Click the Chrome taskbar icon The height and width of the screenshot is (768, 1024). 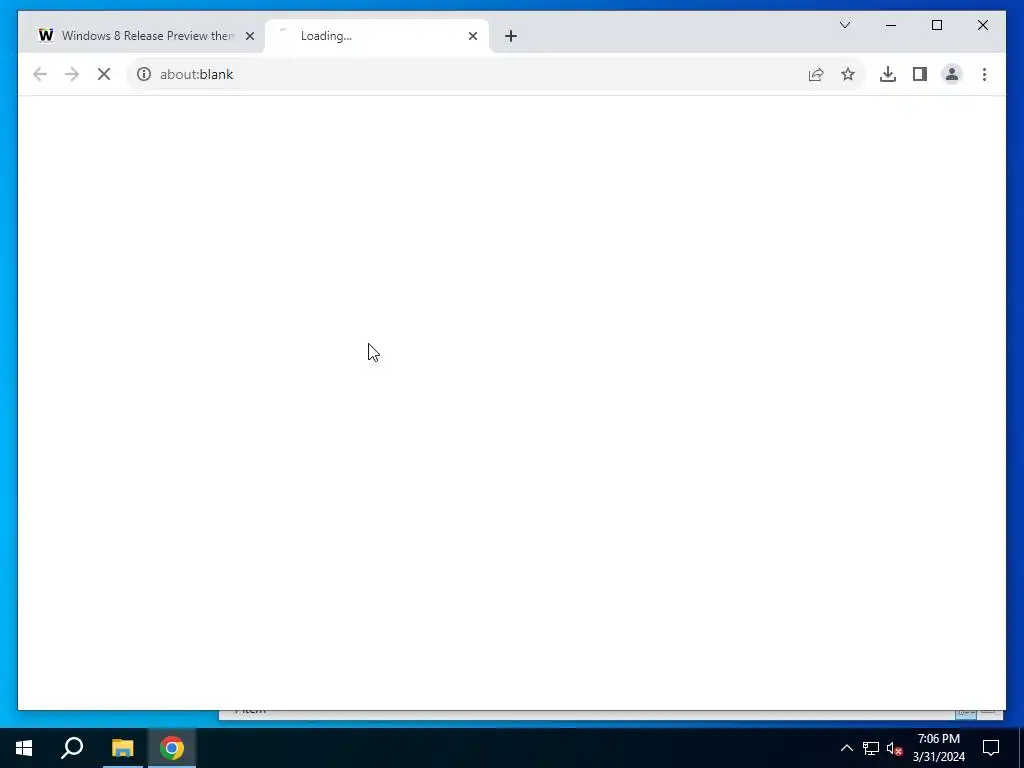pos(172,748)
